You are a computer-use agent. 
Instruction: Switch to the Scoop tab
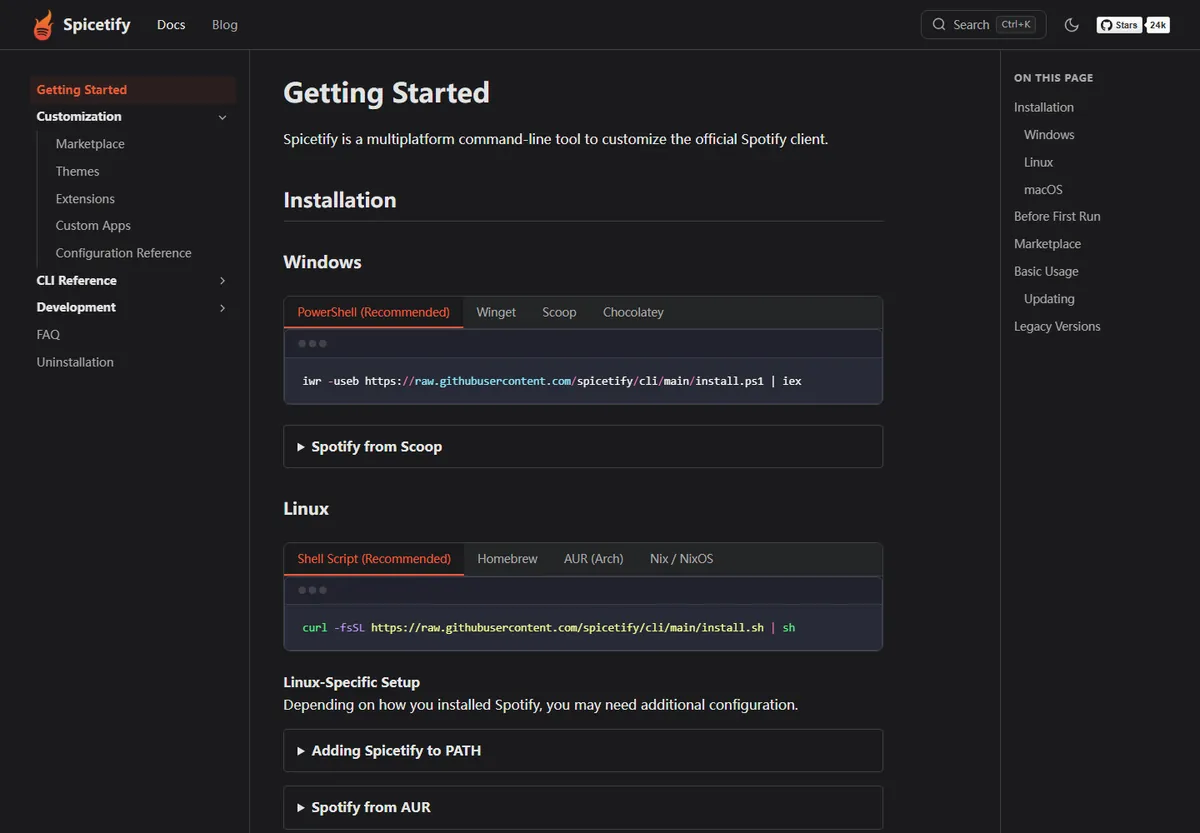pyautogui.click(x=559, y=312)
